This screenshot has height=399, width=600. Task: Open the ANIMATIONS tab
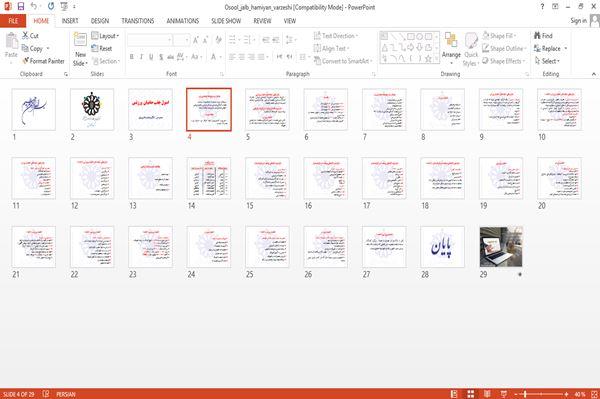[183, 21]
